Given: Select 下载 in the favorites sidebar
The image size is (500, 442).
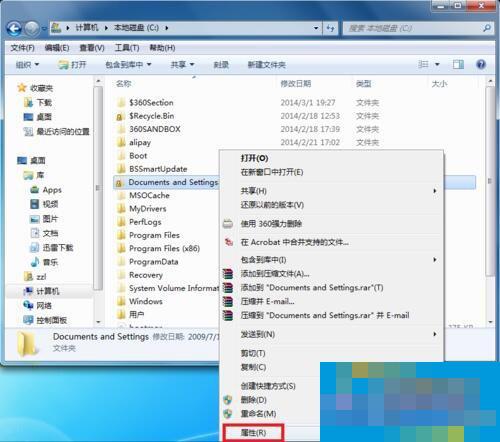Looking at the screenshot, I should point(44,102).
